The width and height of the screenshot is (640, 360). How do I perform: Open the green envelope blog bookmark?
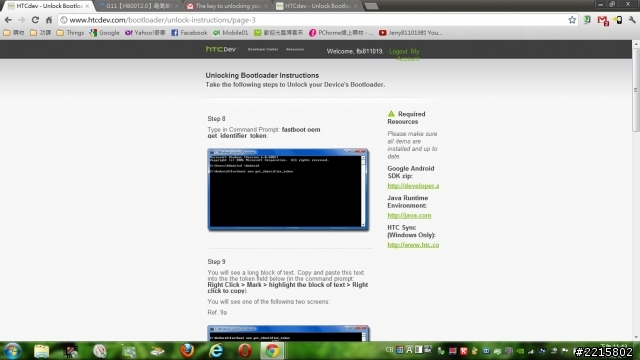tap(278, 33)
